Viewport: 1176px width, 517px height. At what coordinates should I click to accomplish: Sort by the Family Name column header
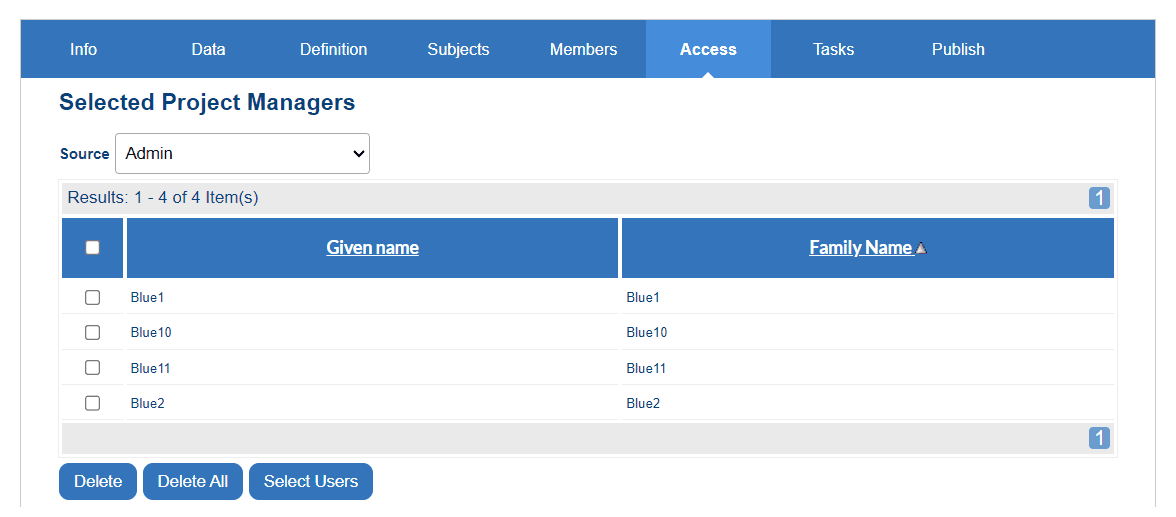coord(860,248)
